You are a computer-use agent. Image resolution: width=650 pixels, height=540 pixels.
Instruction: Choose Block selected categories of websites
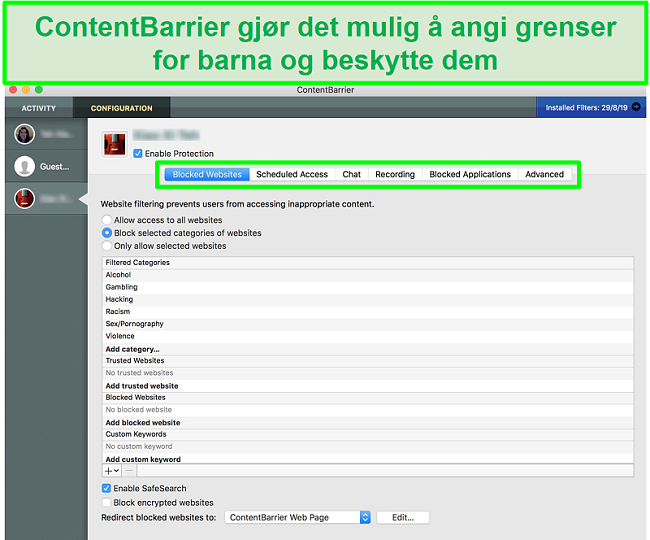coord(107,233)
